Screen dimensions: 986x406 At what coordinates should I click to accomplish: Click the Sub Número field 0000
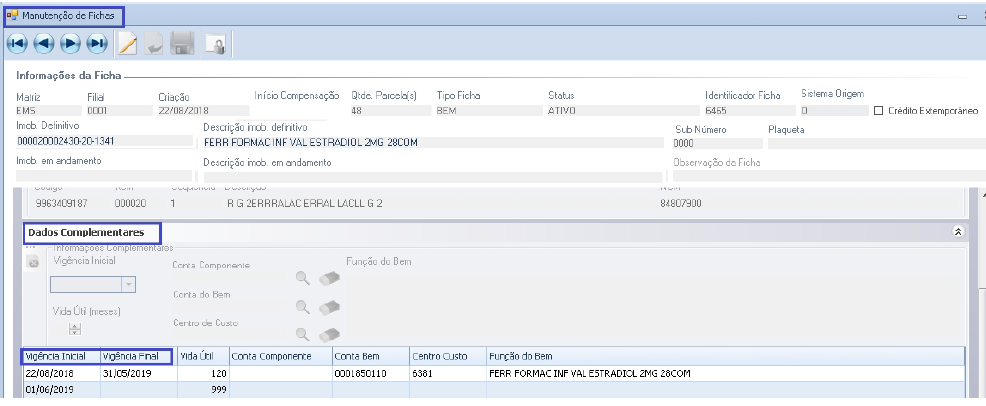(717, 143)
